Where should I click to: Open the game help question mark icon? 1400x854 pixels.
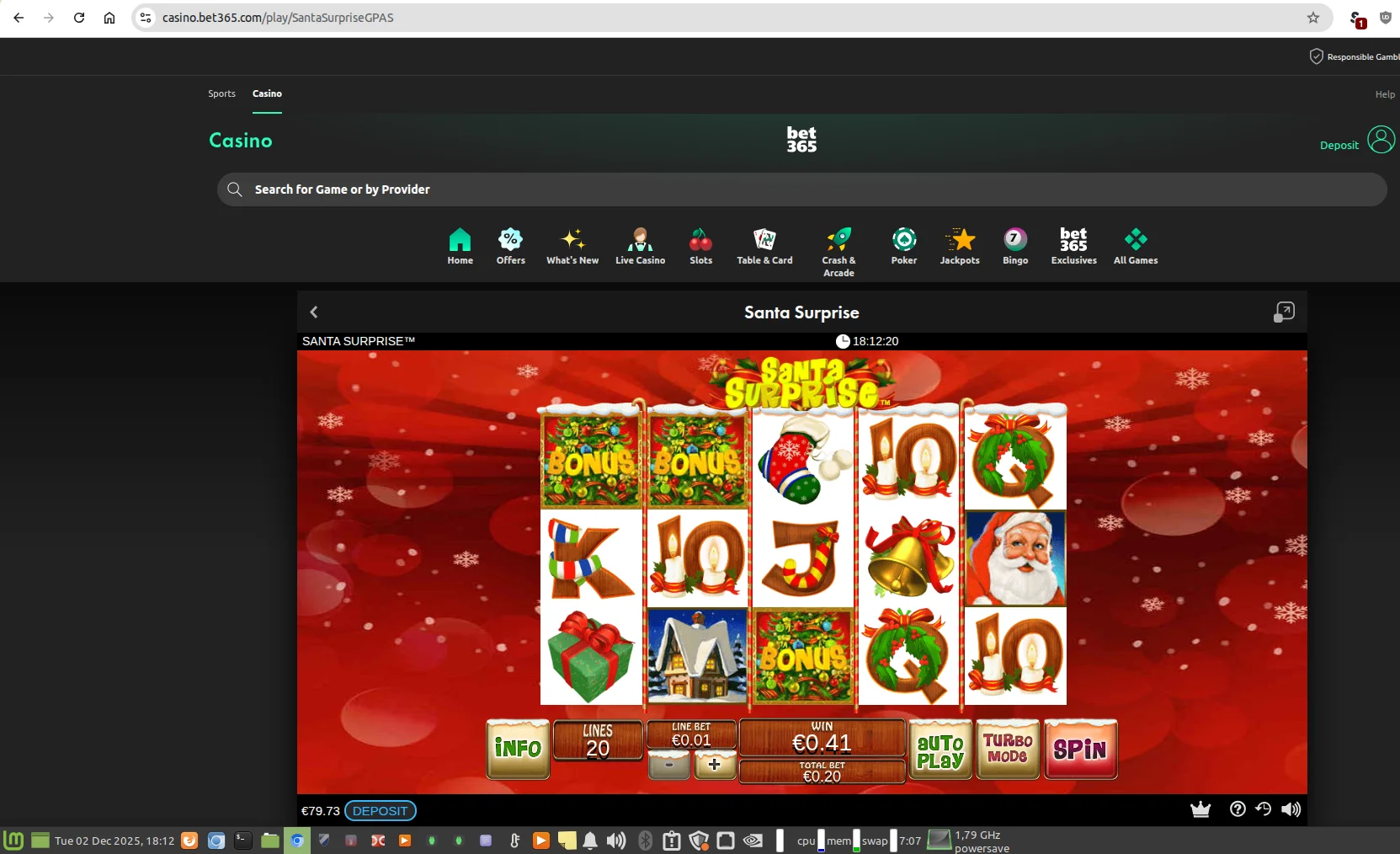coord(1238,809)
